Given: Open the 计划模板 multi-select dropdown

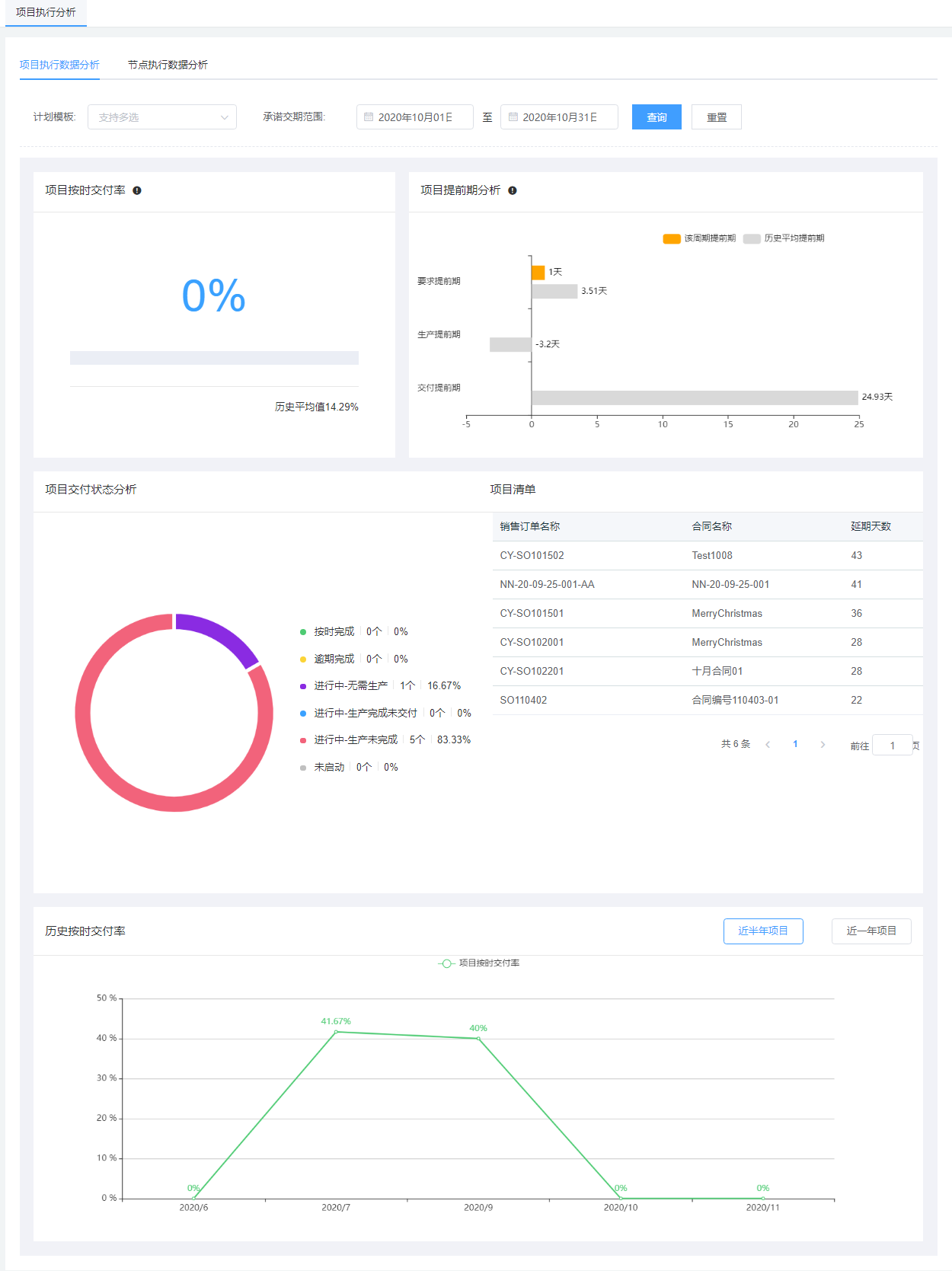Looking at the screenshot, I should point(162,117).
